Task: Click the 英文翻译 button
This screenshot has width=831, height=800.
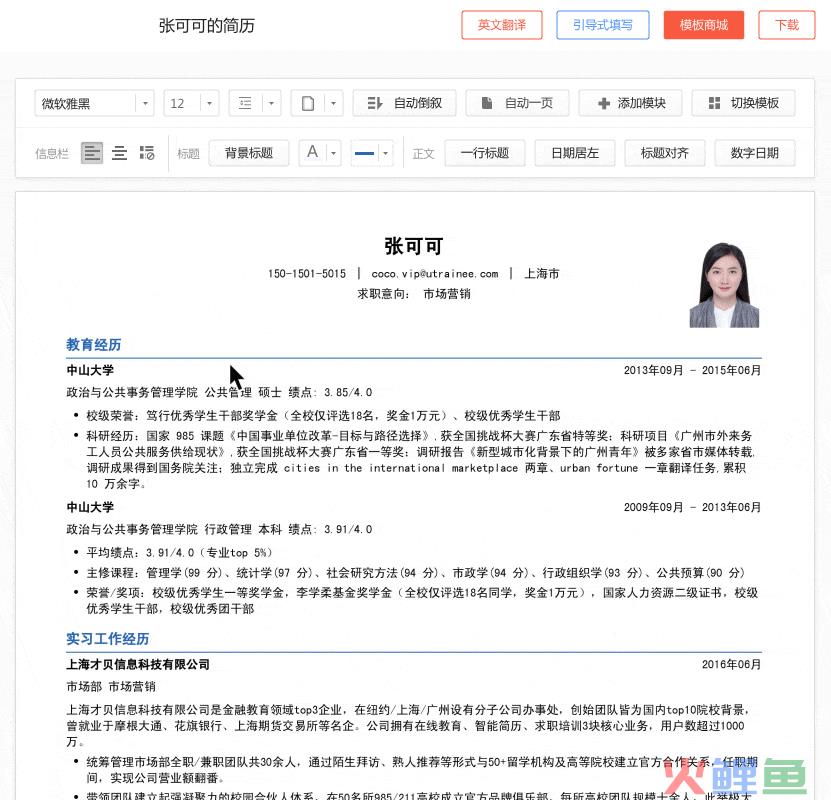Action: click(x=501, y=25)
